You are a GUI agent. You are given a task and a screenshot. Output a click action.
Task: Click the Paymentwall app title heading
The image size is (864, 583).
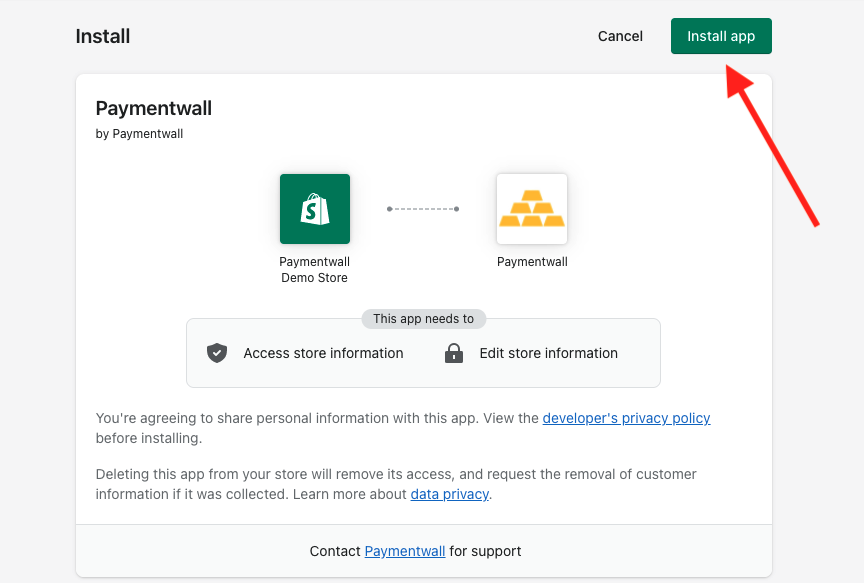[154, 108]
